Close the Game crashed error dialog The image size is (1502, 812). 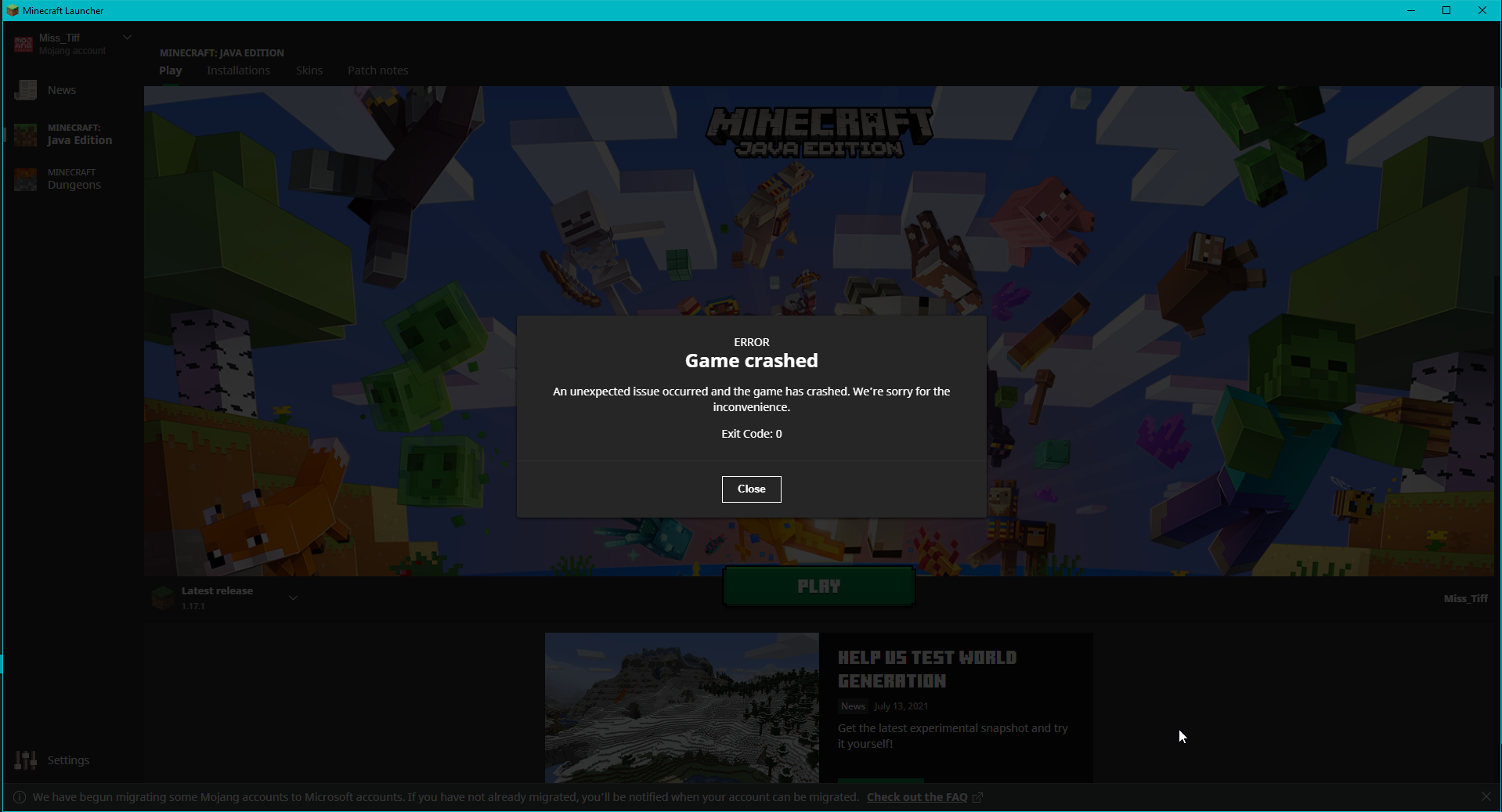[x=751, y=489]
